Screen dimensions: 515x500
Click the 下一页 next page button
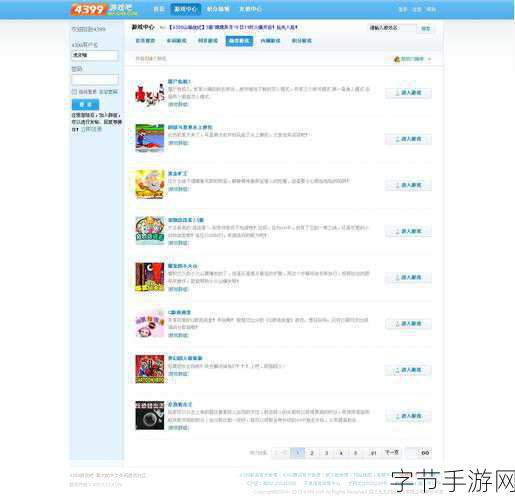pos(392,452)
